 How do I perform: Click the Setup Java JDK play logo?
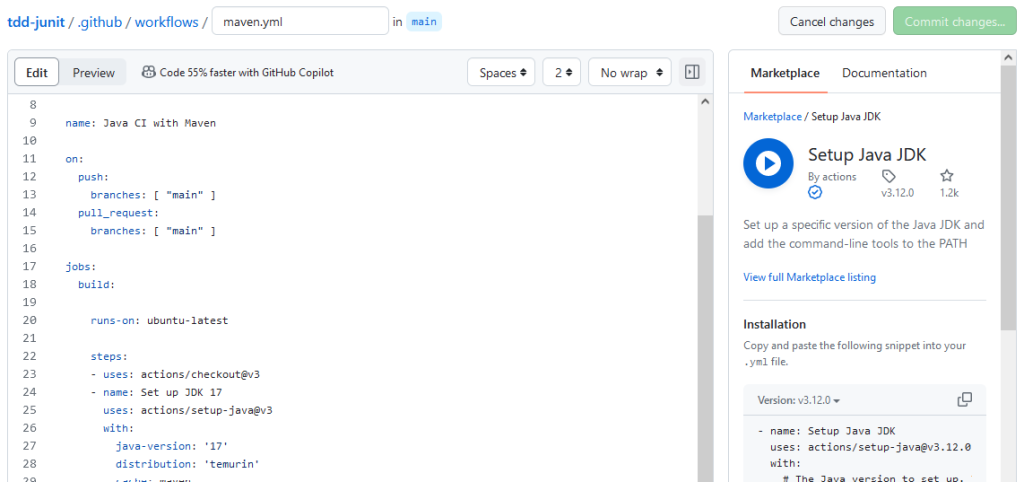[768, 163]
